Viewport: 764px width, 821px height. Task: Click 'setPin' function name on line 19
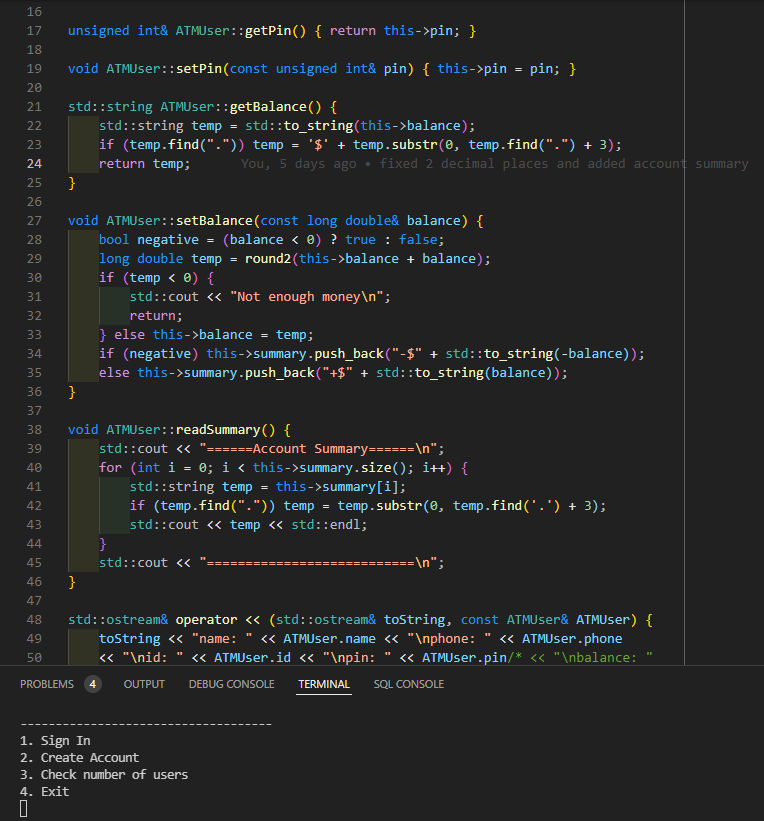199,69
